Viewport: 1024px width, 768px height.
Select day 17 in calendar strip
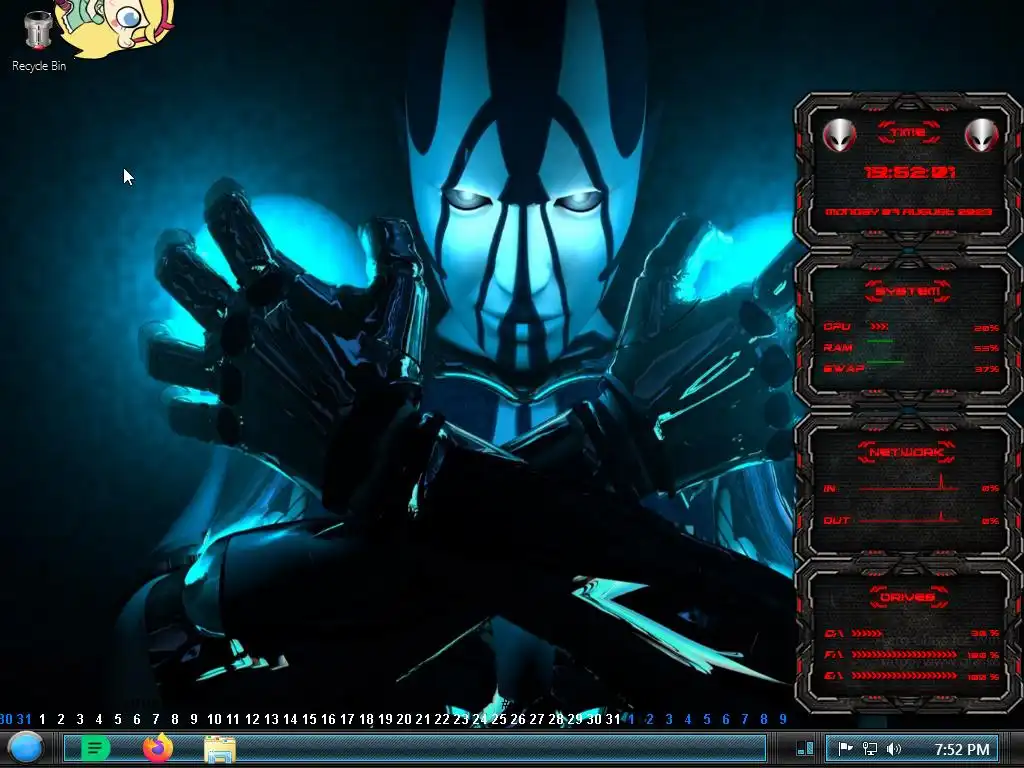point(347,719)
